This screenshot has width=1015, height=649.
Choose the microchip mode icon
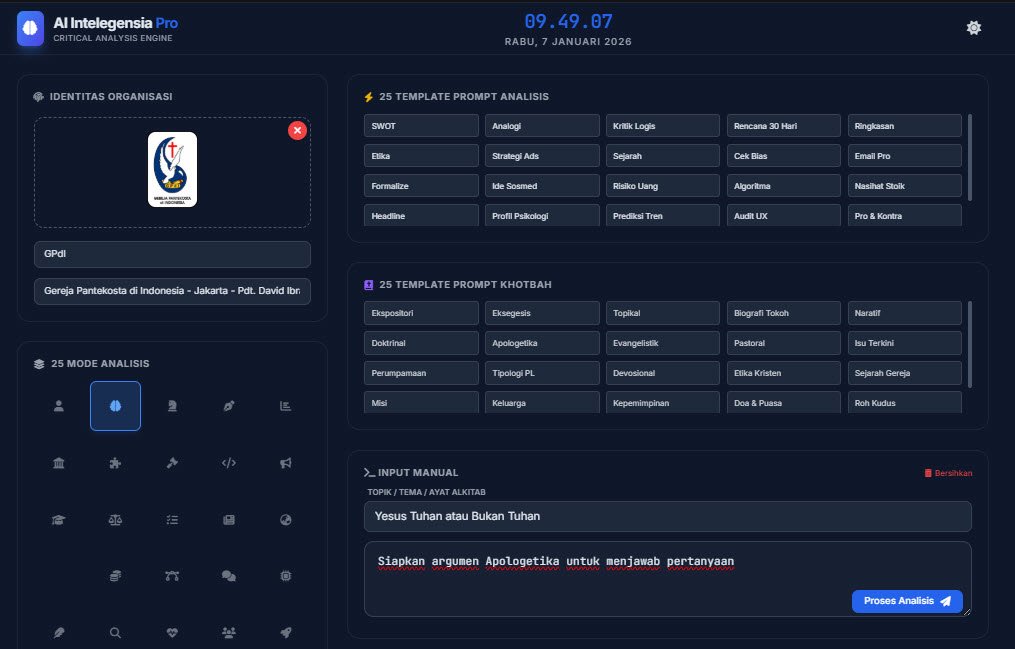[285, 576]
